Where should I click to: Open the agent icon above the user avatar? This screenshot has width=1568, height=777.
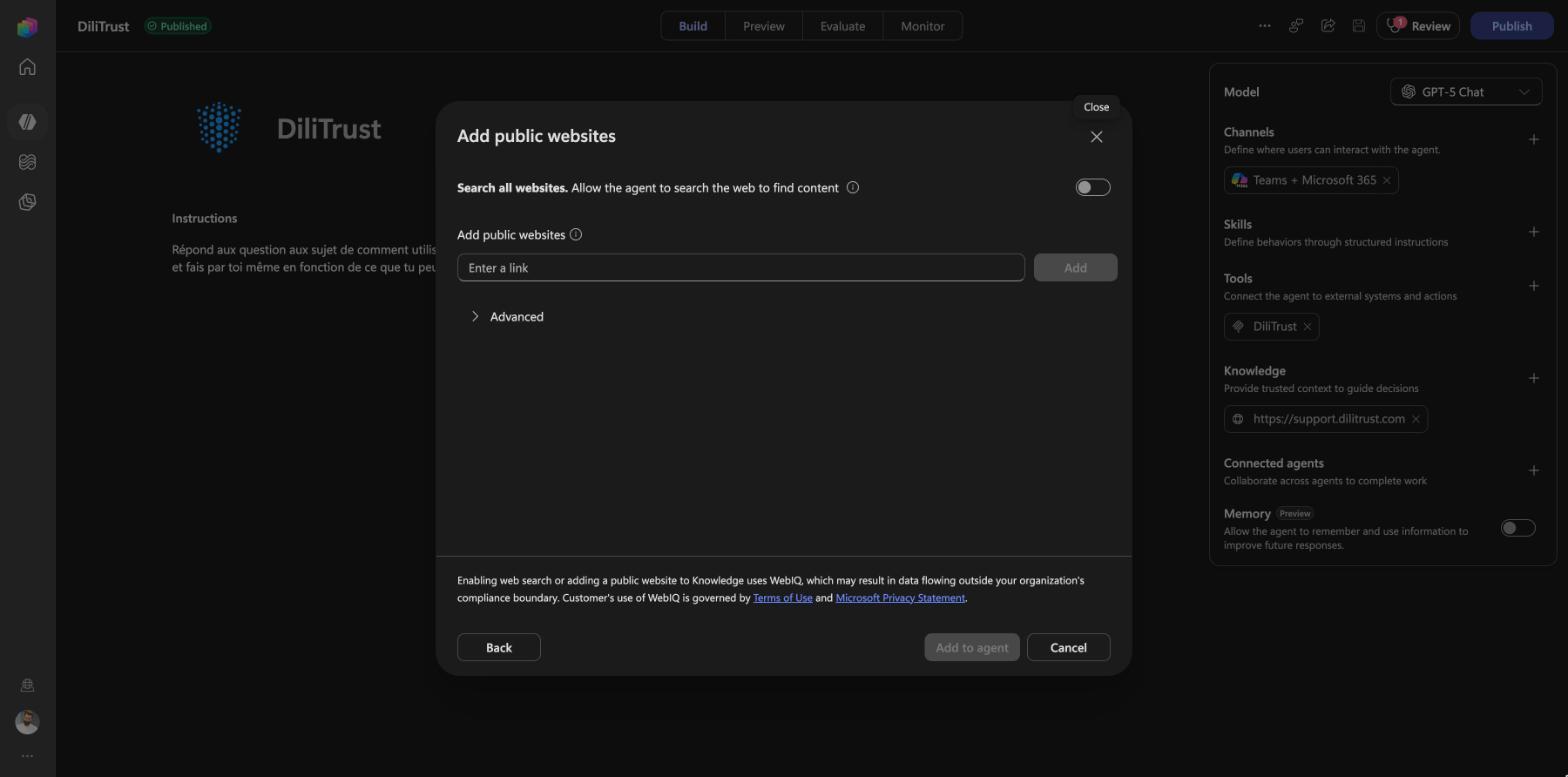tap(27, 685)
